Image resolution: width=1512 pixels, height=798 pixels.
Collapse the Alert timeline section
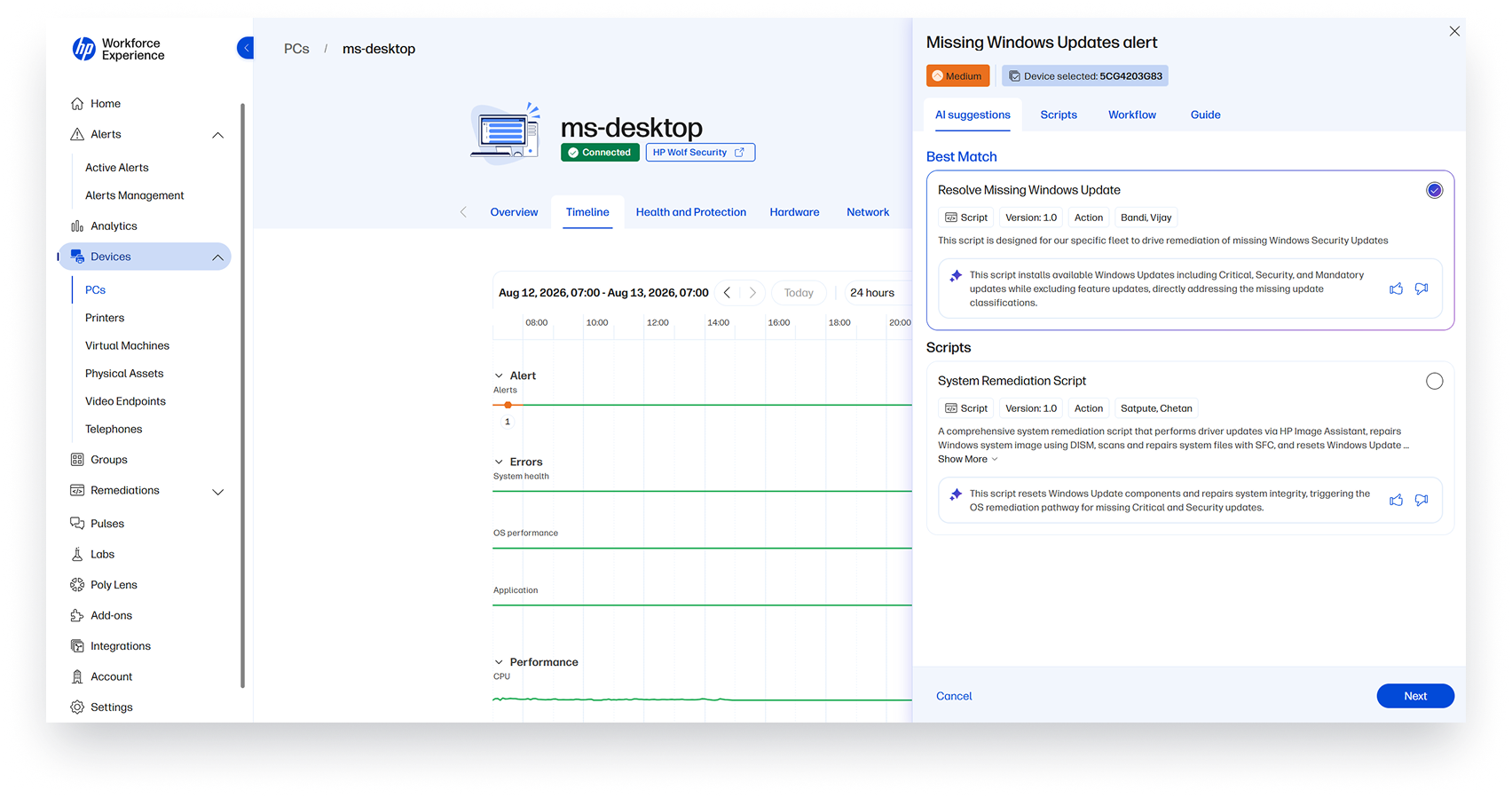coord(499,376)
